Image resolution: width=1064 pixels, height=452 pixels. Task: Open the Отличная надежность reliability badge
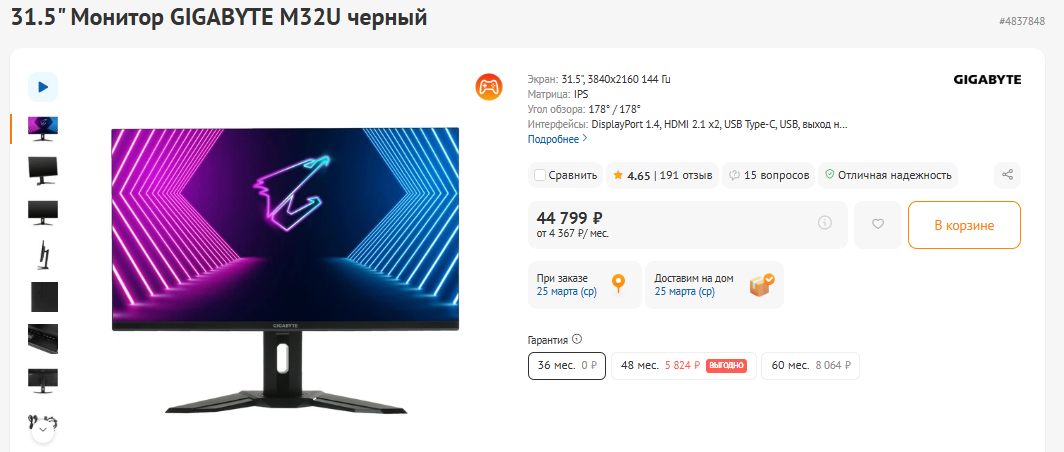click(x=888, y=175)
